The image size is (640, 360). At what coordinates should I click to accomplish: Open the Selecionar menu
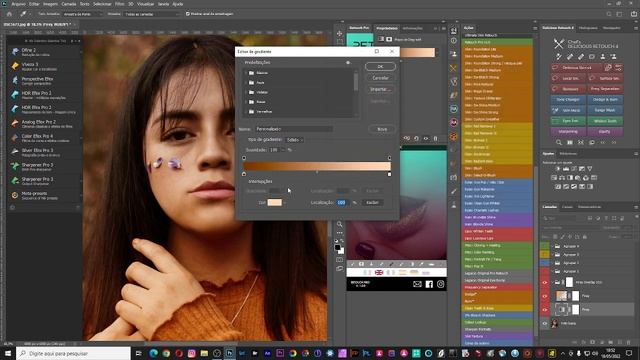(102, 4)
